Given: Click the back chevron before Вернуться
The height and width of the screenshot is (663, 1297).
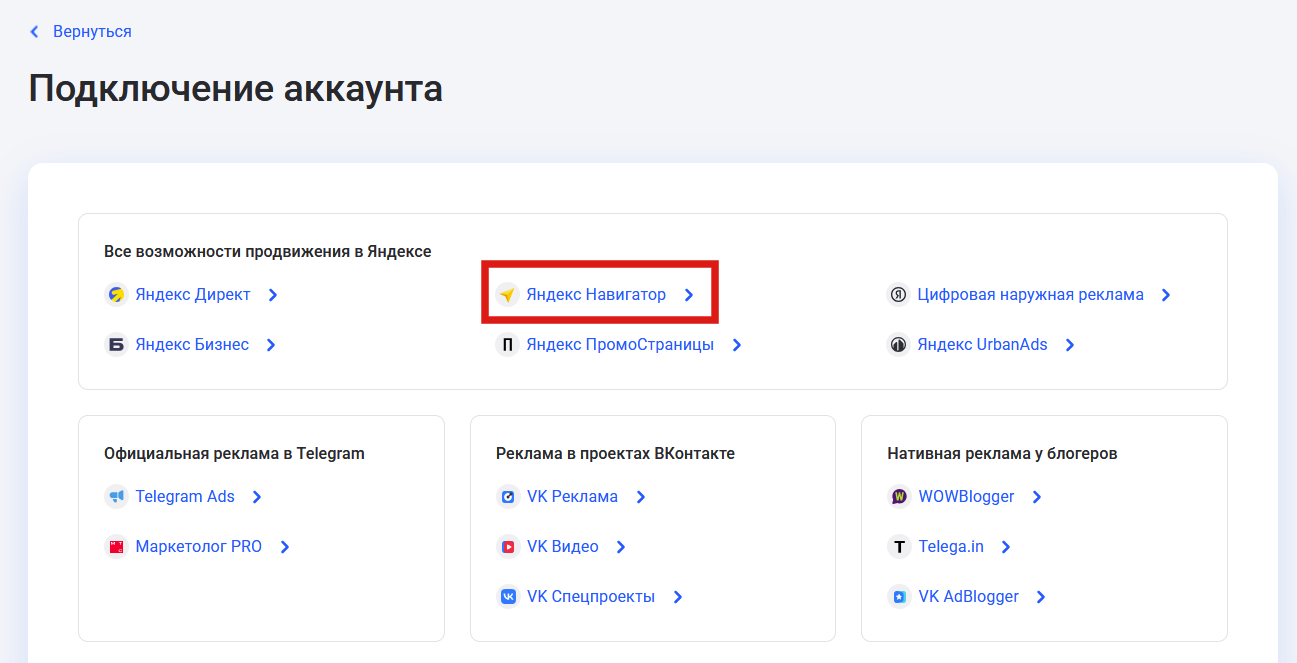Looking at the screenshot, I should (34, 31).
